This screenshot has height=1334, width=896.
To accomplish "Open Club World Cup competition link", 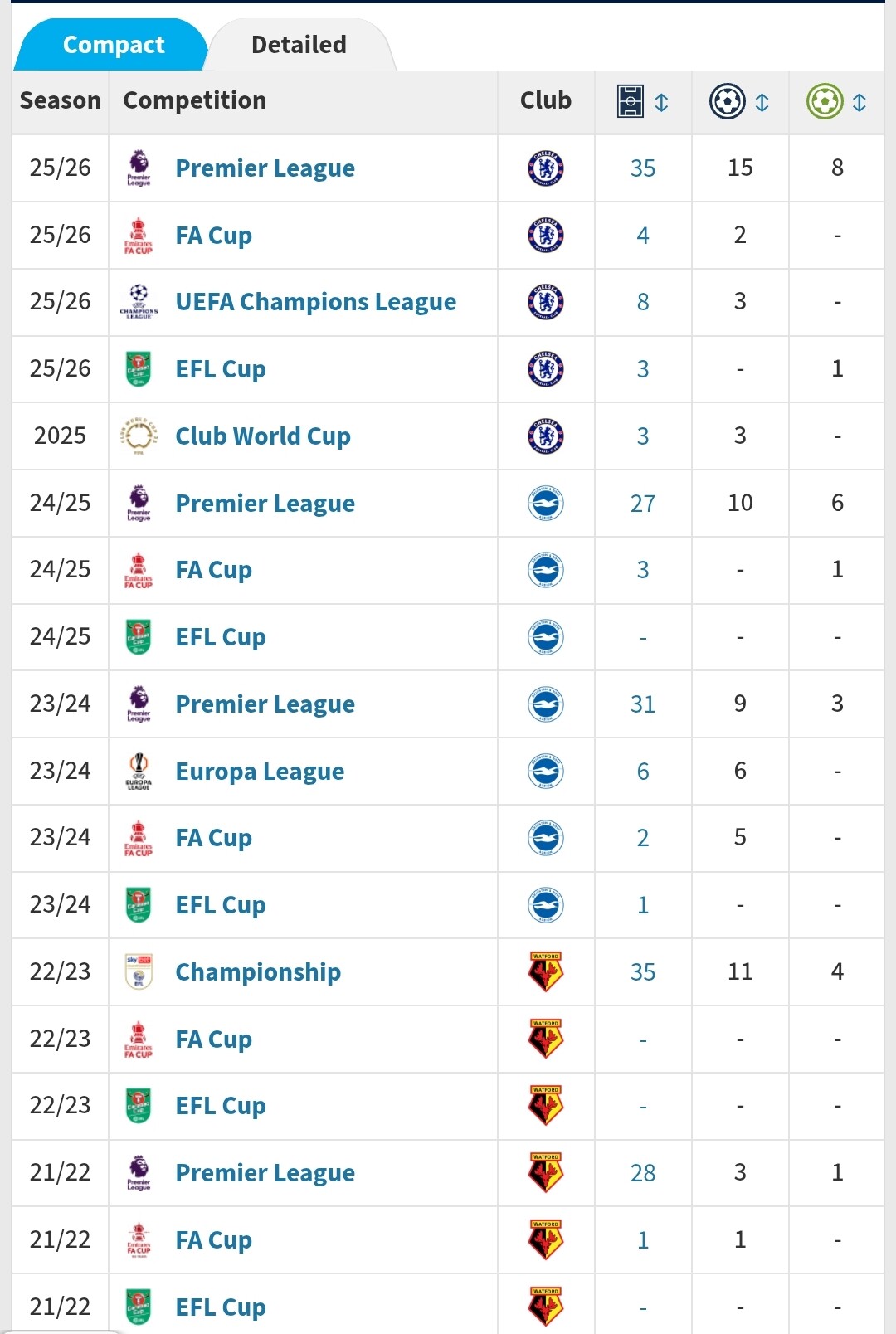I will [x=263, y=436].
